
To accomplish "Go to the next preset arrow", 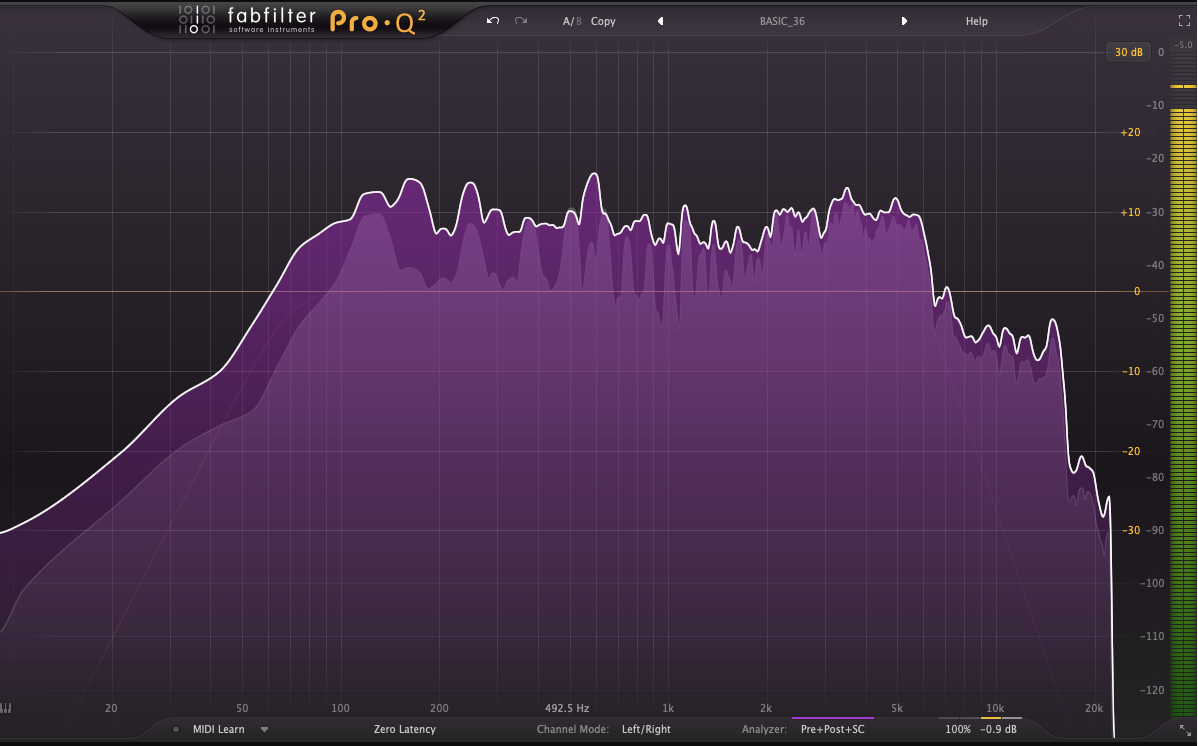I will pos(904,21).
